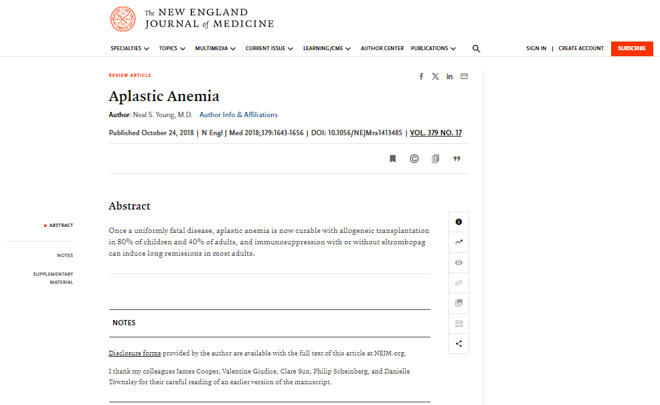Open the eye view icon in side panel
The width and height of the screenshot is (660, 405).
coord(459,262)
